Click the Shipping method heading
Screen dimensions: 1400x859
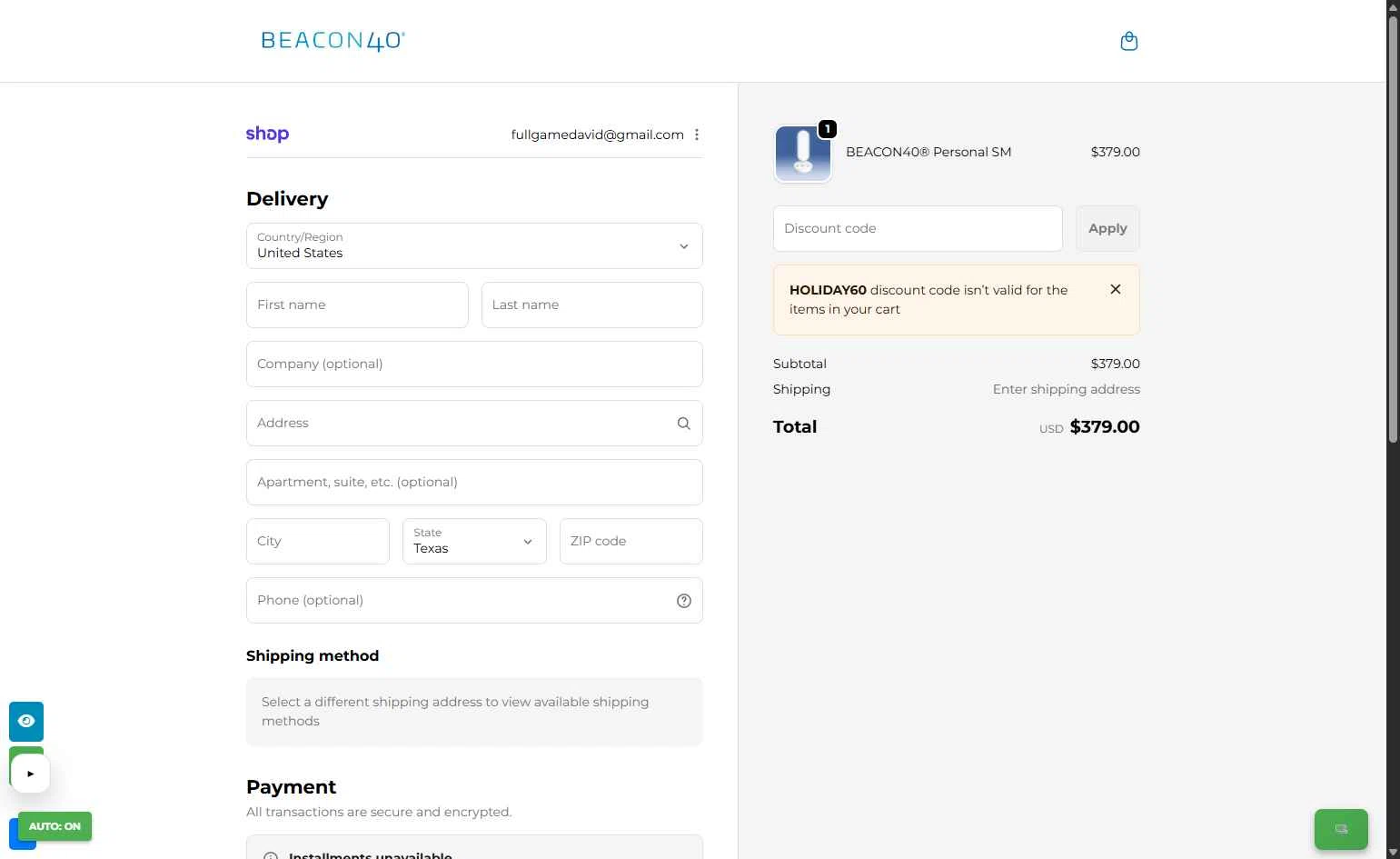coord(313,655)
